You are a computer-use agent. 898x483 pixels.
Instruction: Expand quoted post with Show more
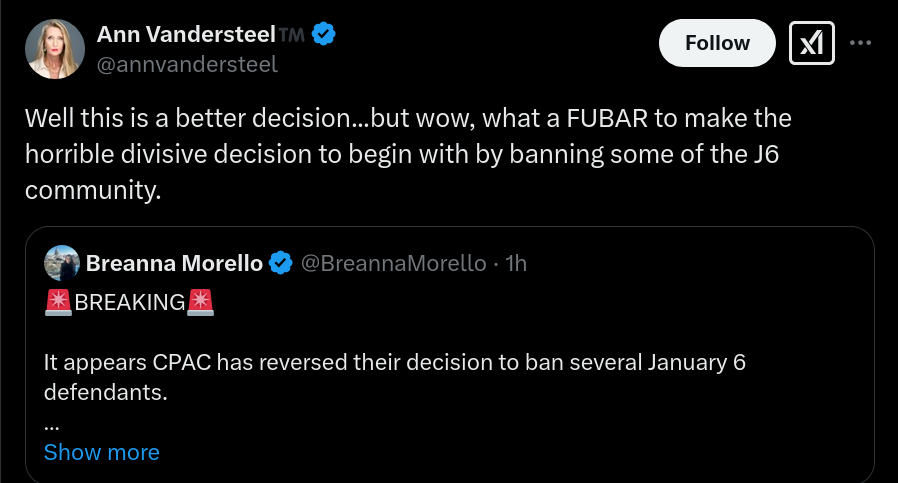click(102, 453)
